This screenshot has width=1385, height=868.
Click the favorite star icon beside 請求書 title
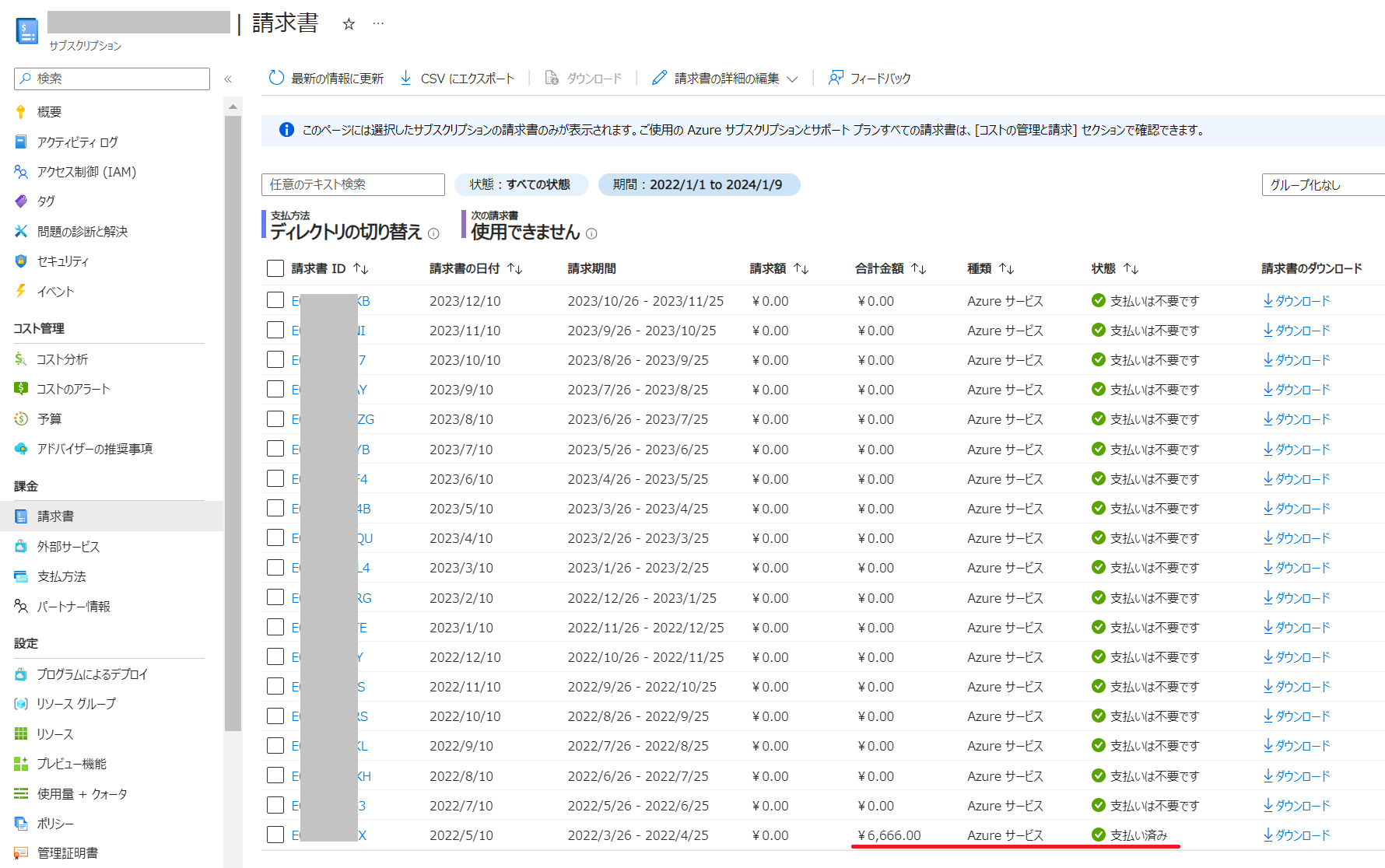click(349, 24)
